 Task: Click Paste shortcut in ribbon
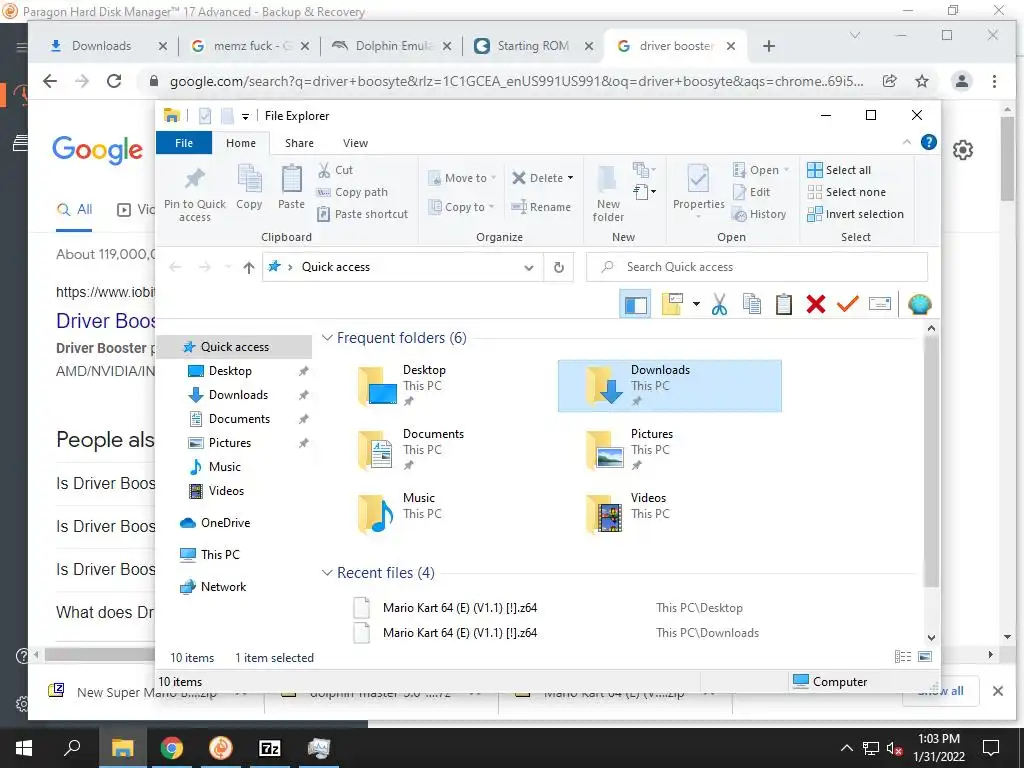click(x=362, y=214)
